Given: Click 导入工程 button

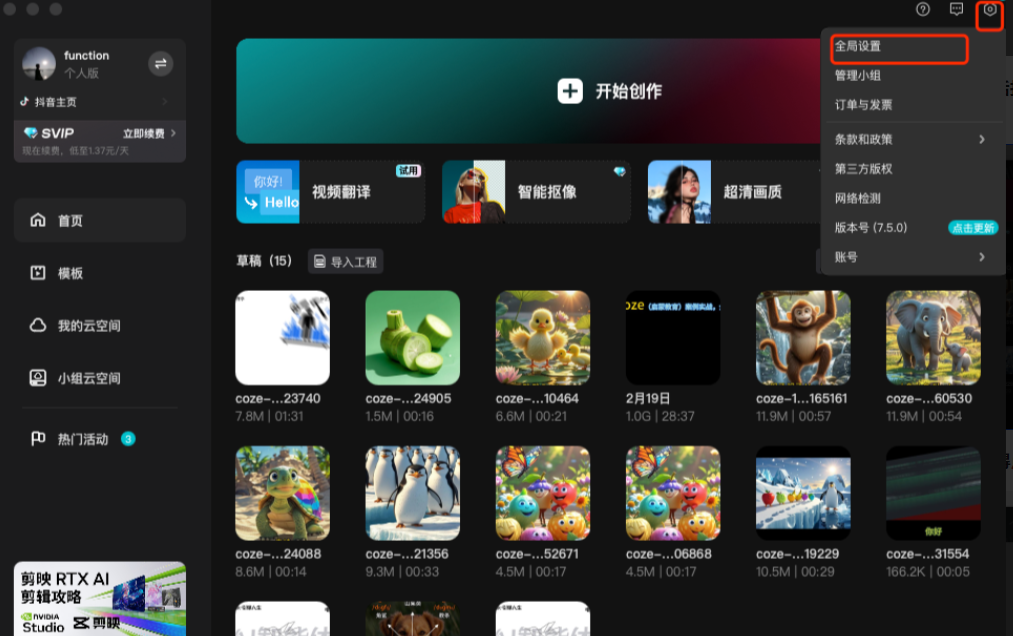Looking at the screenshot, I should pyautogui.click(x=345, y=262).
